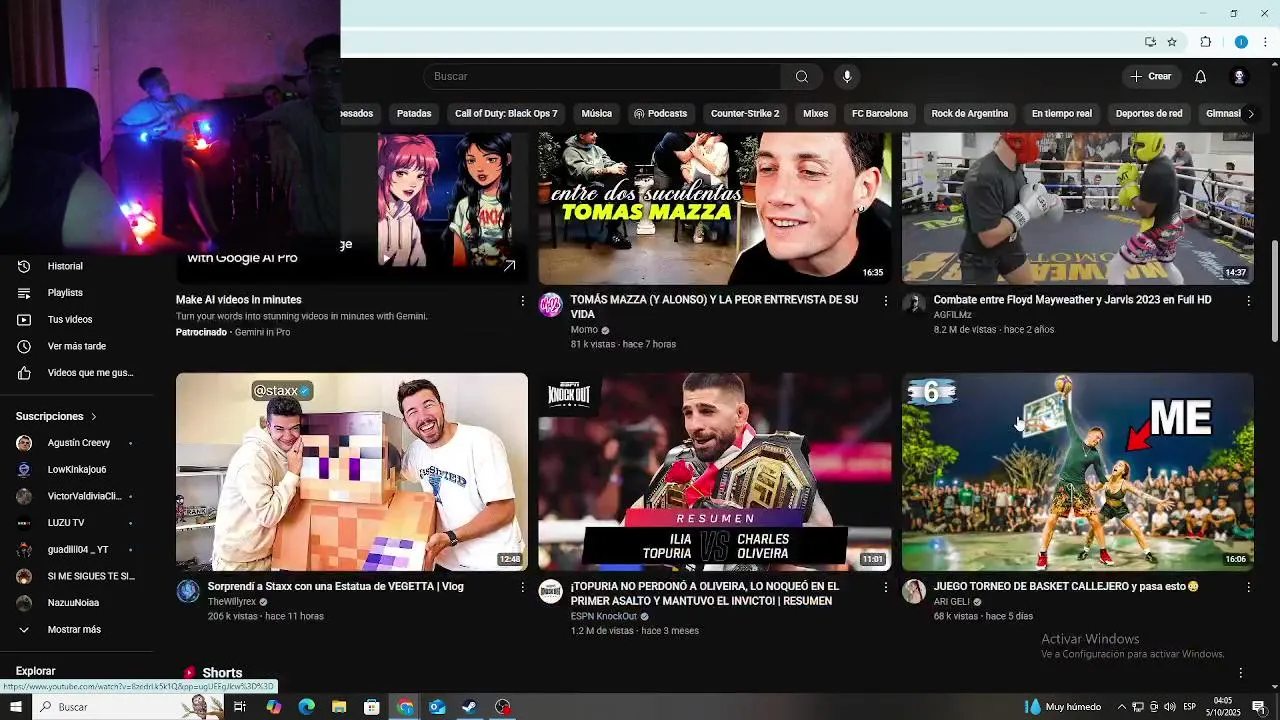Screen dimensions: 1280x720
Task: Open LowKinkajou6 subscription channel
Action: pos(77,470)
